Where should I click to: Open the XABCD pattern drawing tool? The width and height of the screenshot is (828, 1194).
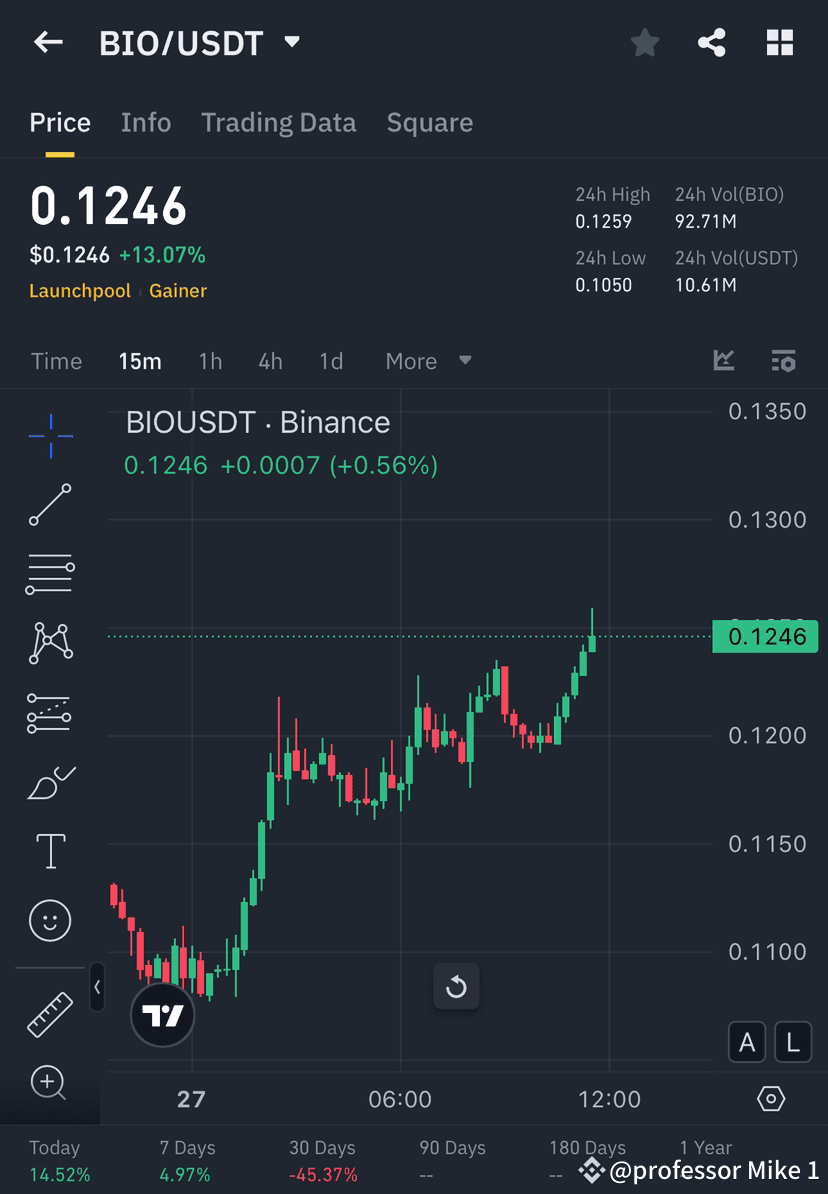tap(50, 643)
